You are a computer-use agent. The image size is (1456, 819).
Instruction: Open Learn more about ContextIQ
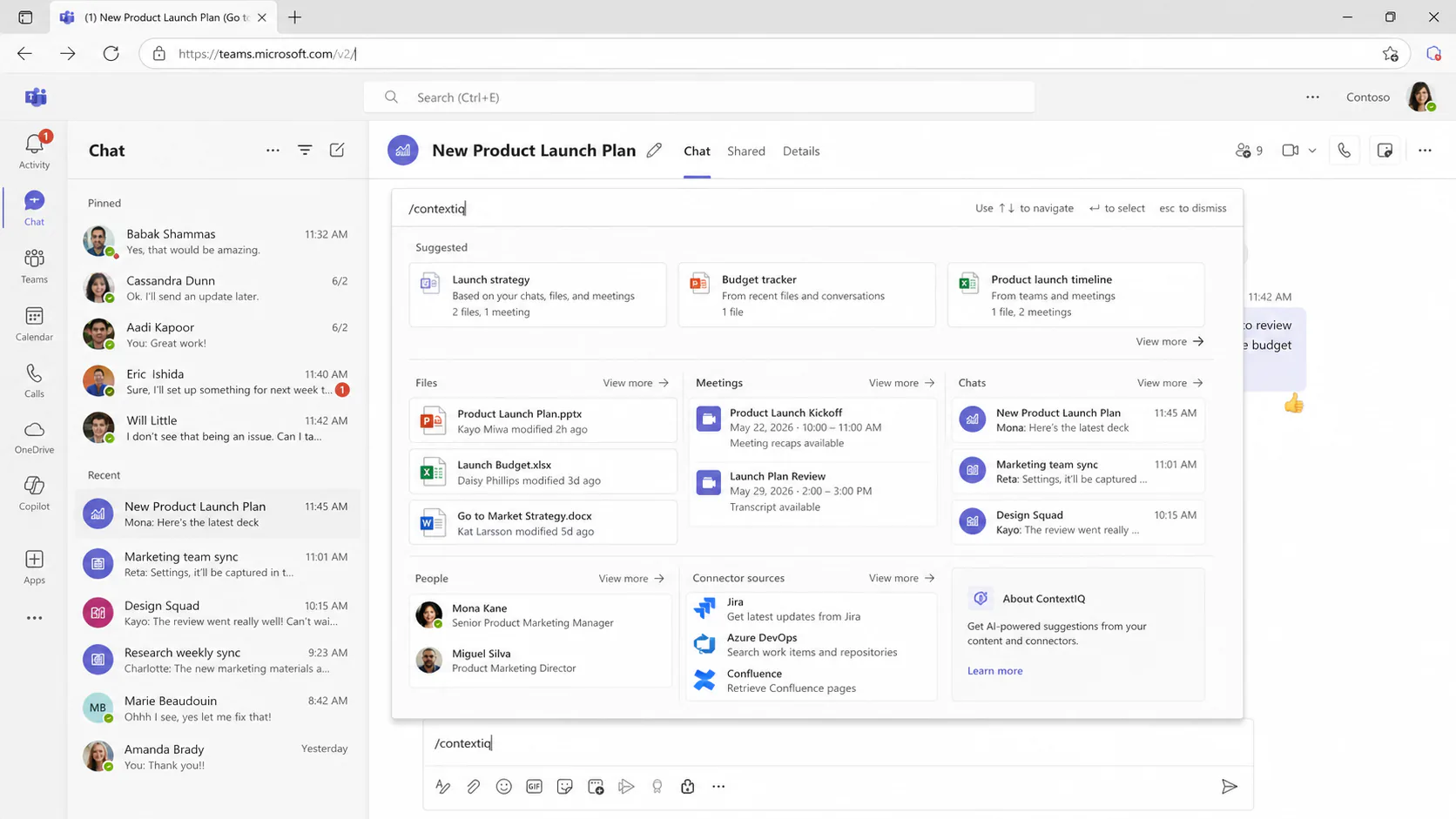994,671
